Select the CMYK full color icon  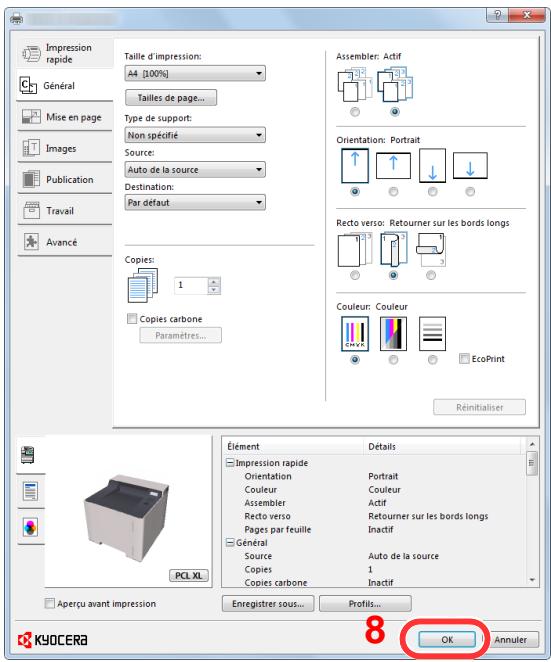point(355,334)
